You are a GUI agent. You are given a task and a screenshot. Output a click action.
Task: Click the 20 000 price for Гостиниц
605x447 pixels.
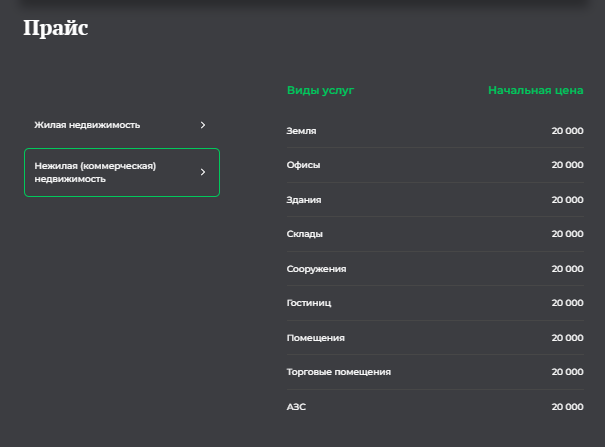[566, 303]
